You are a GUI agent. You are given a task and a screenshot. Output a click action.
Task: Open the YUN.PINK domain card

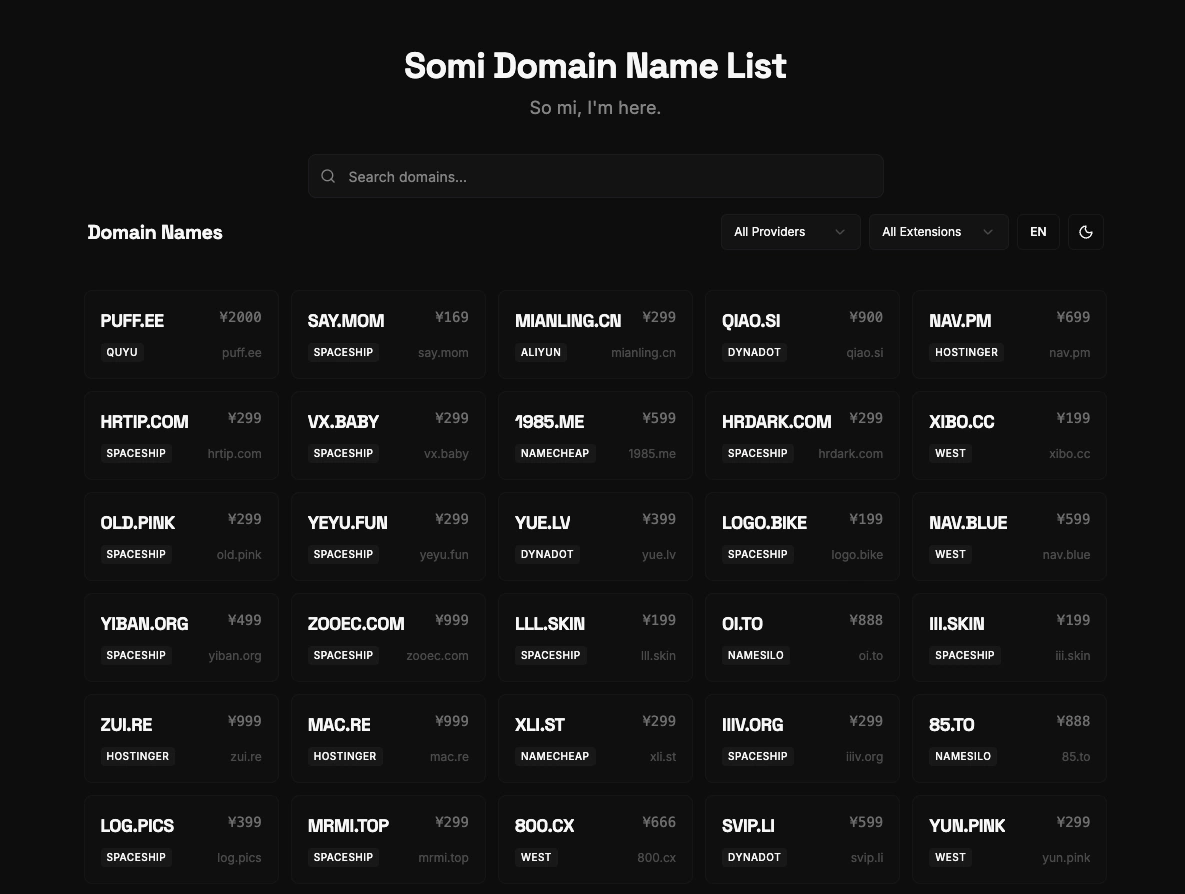(1009, 839)
